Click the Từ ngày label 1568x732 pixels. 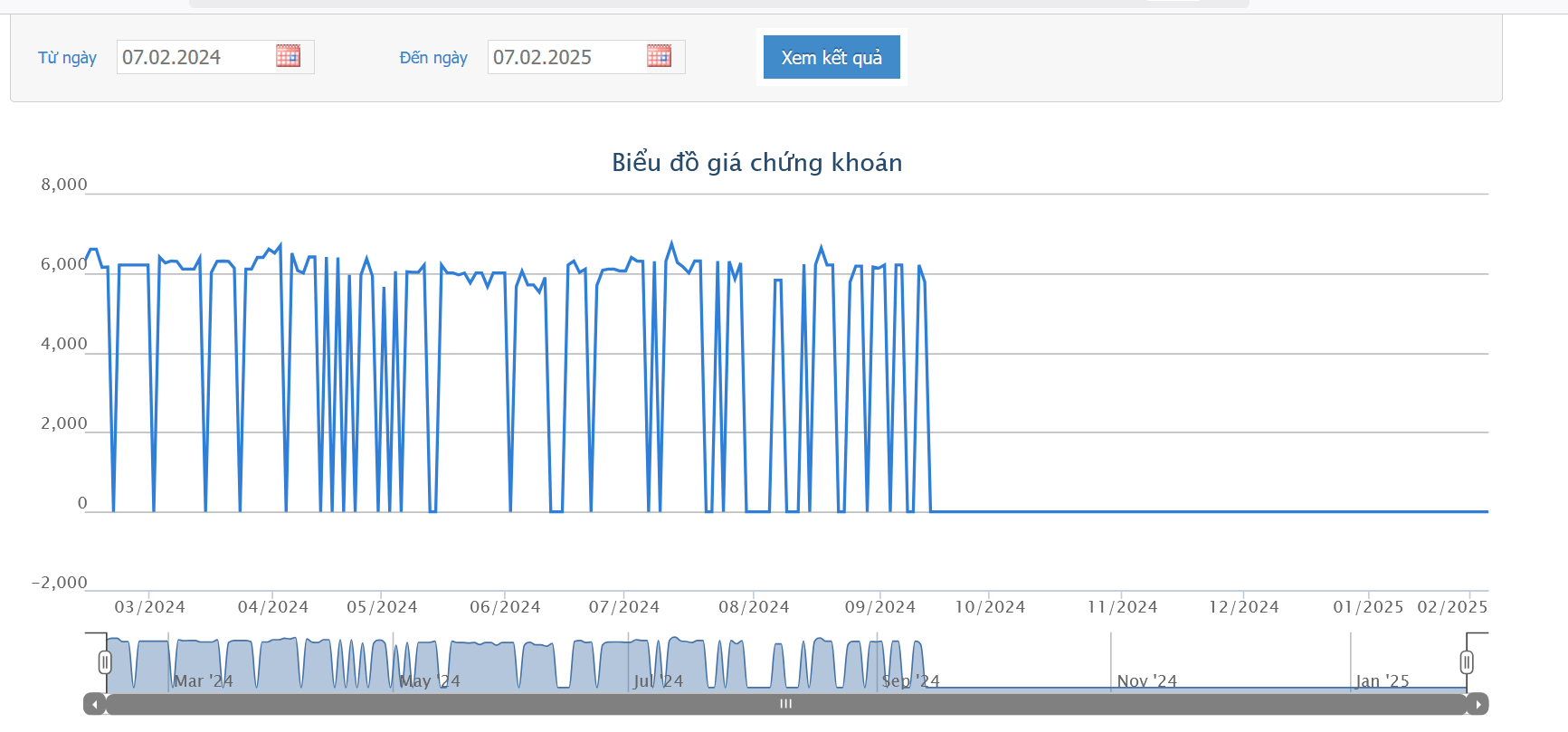[67, 58]
